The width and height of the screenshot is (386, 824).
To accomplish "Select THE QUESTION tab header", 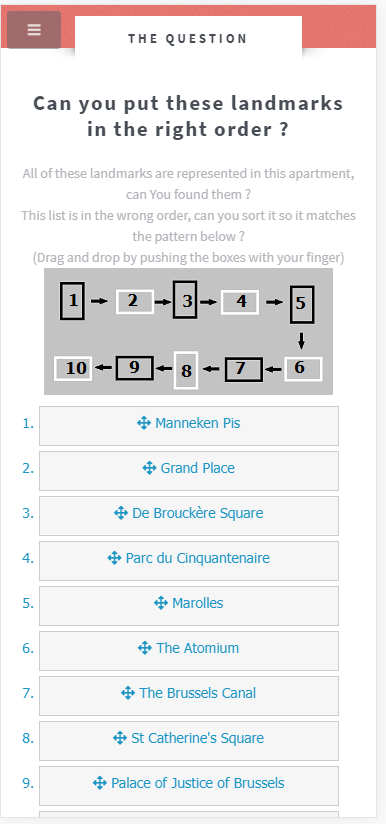I will click(188, 38).
